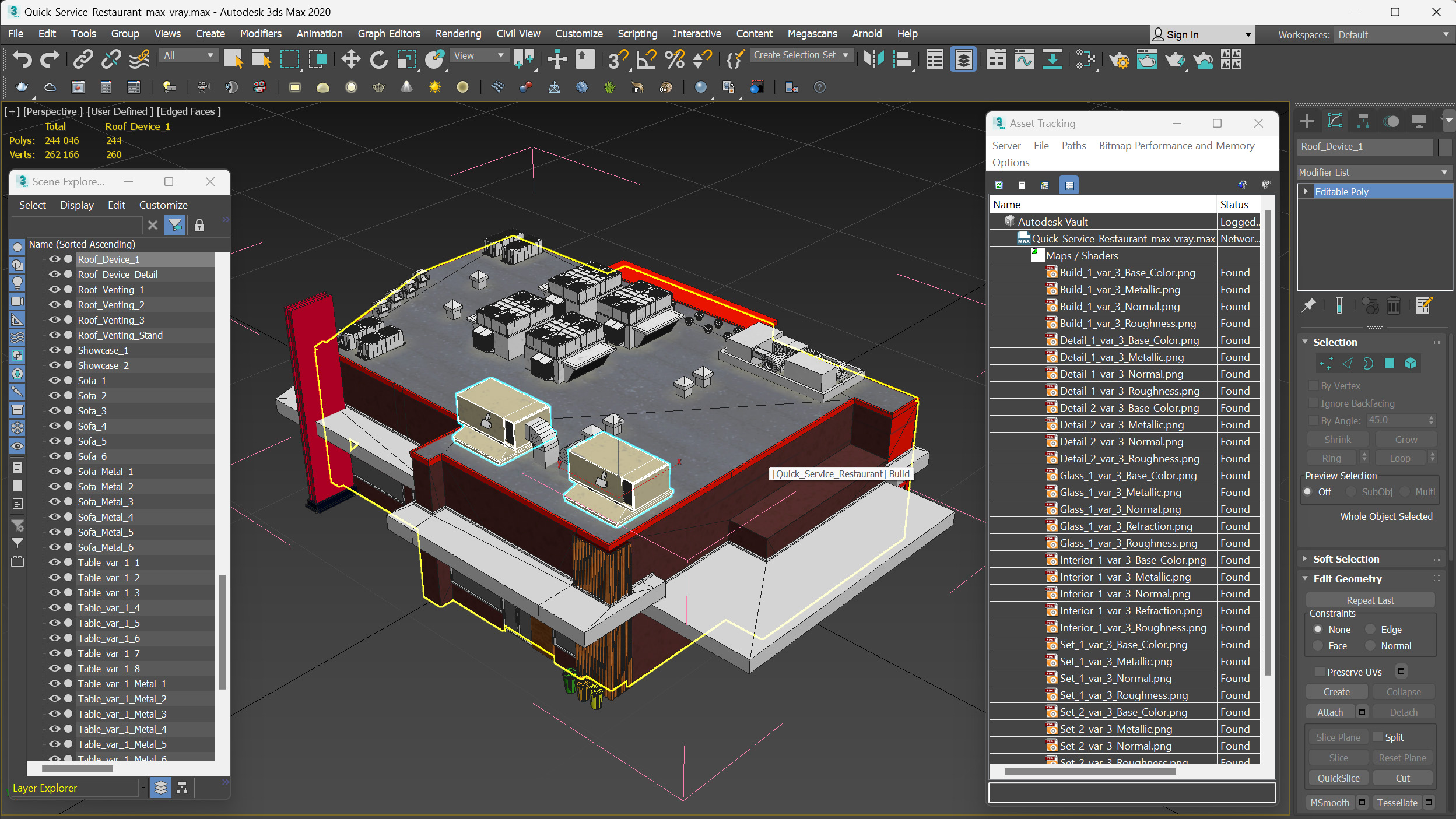
Task: Click the Scene Explorer search field
Action: click(x=76, y=225)
